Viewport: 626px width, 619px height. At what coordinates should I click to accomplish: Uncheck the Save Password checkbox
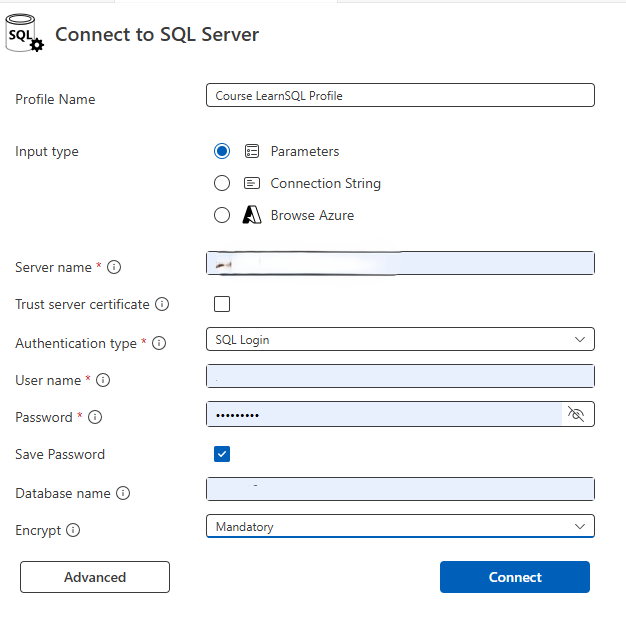pyautogui.click(x=222, y=454)
